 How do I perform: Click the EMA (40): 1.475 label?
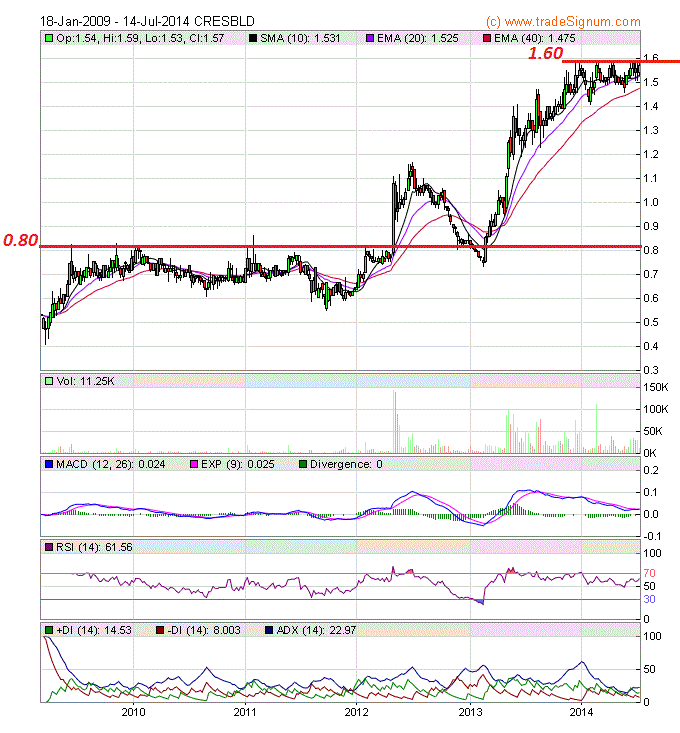[535, 38]
